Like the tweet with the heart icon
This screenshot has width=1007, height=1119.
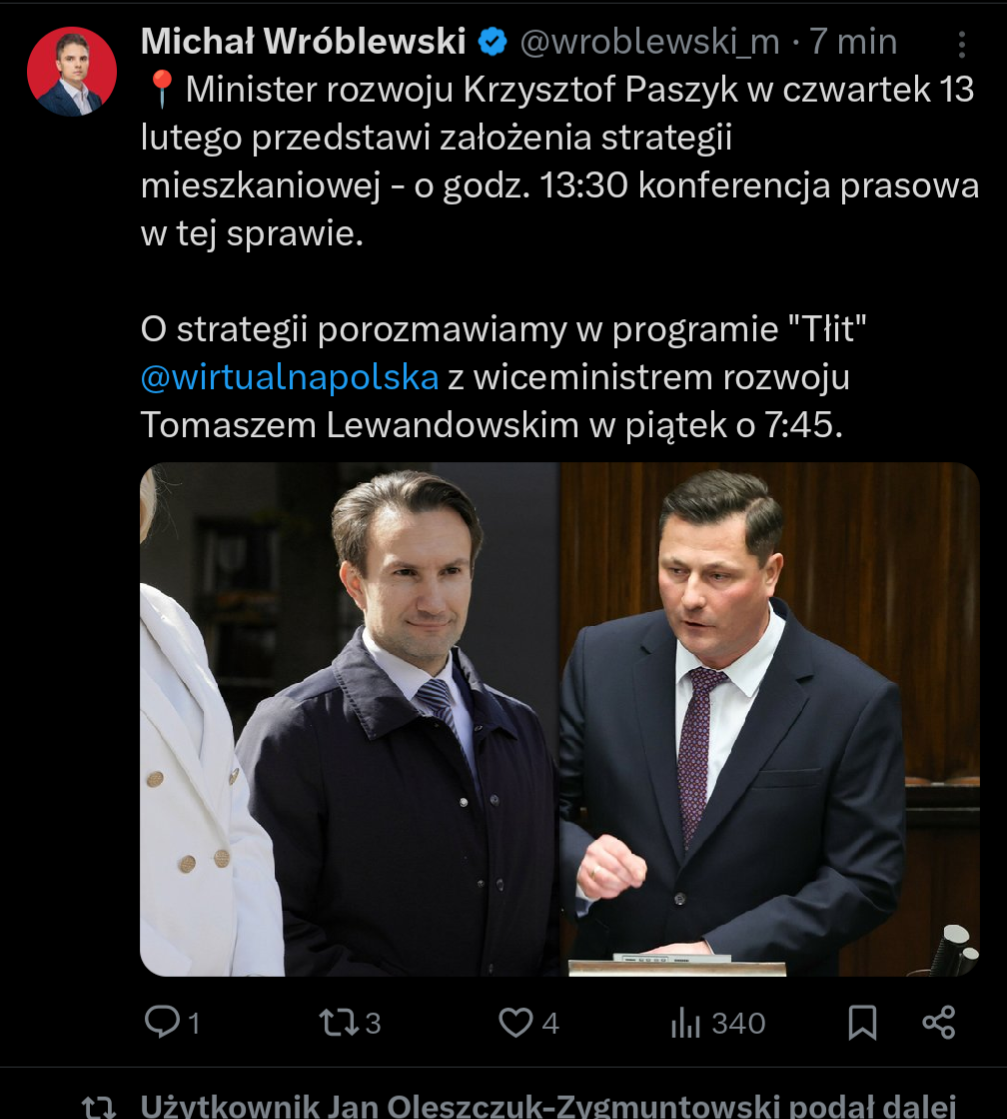click(x=515, y=1022)
